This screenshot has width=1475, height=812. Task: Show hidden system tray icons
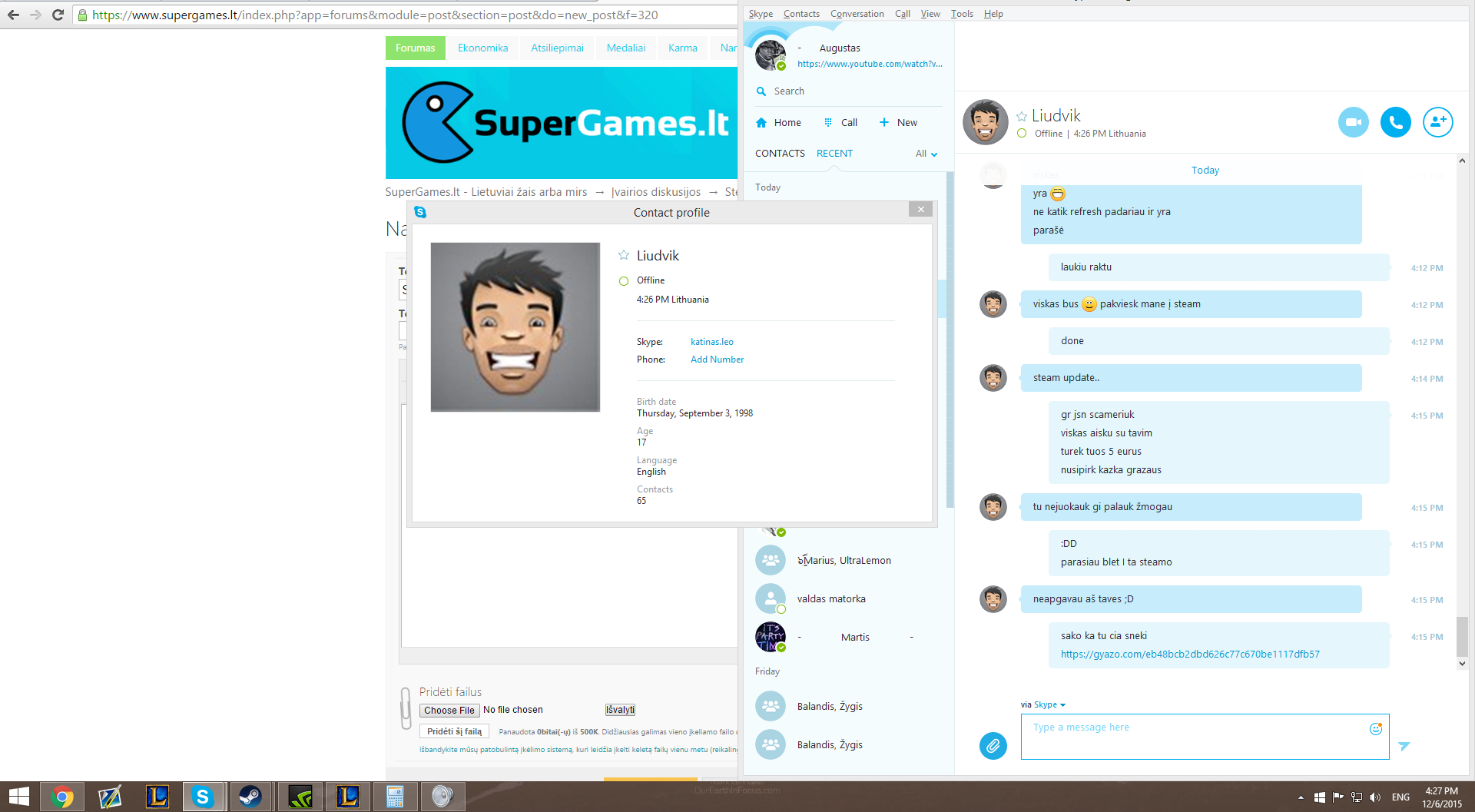[1301, 797]
